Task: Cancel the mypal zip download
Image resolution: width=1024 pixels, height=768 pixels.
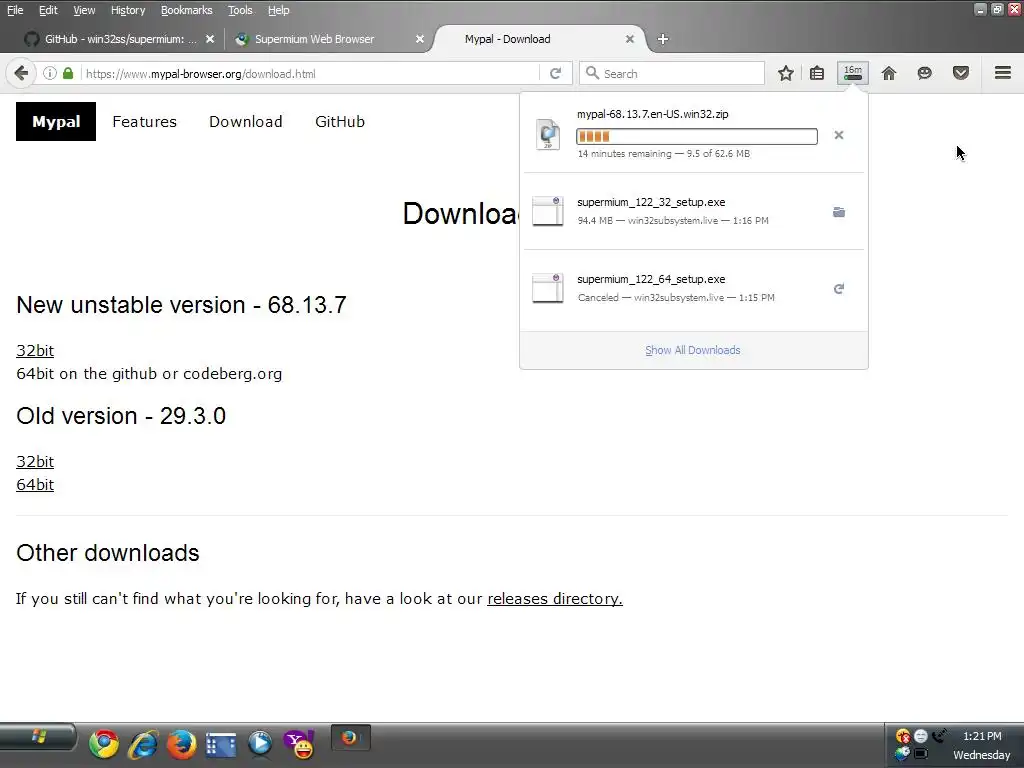Action: coord(839,135)
